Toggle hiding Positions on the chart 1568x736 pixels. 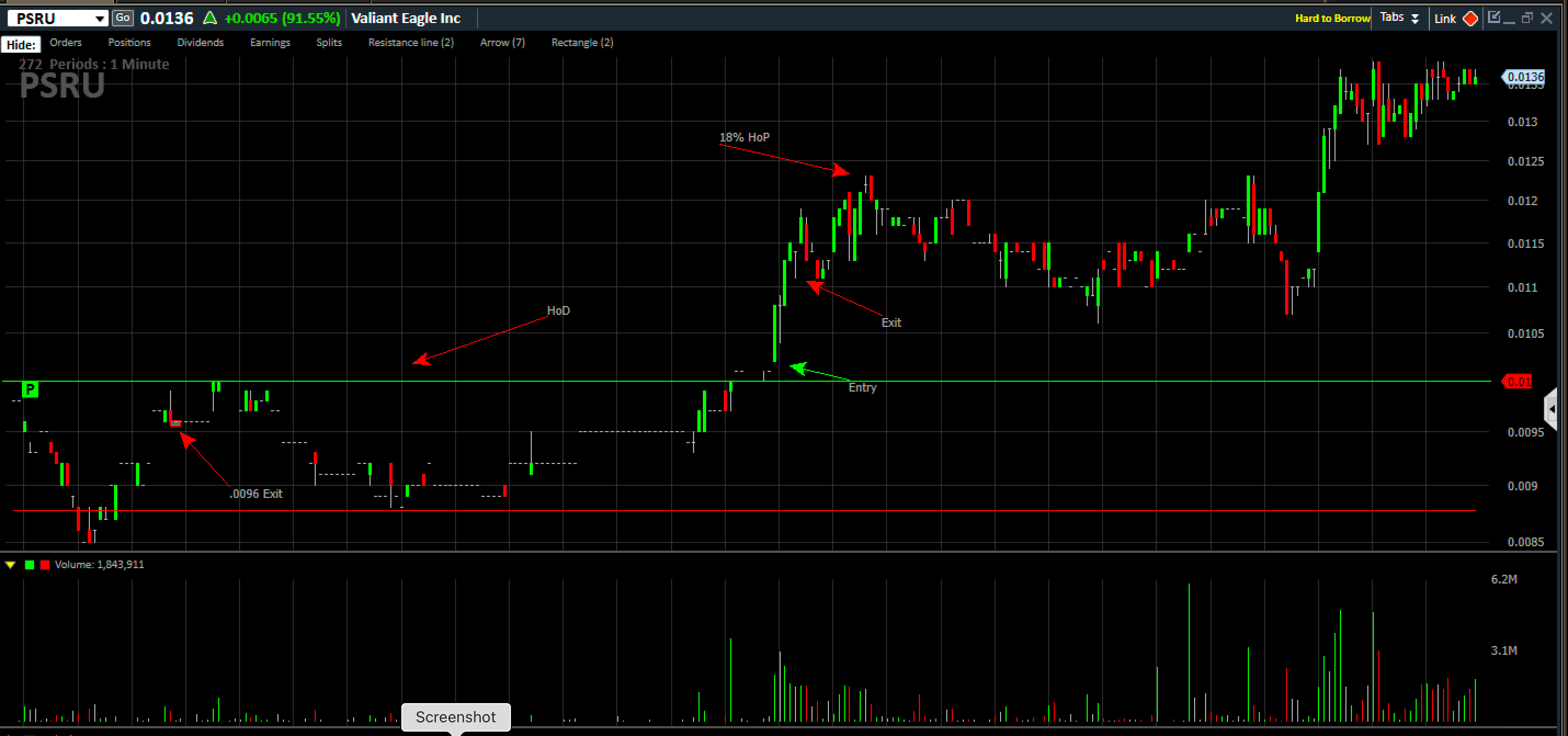129,43
